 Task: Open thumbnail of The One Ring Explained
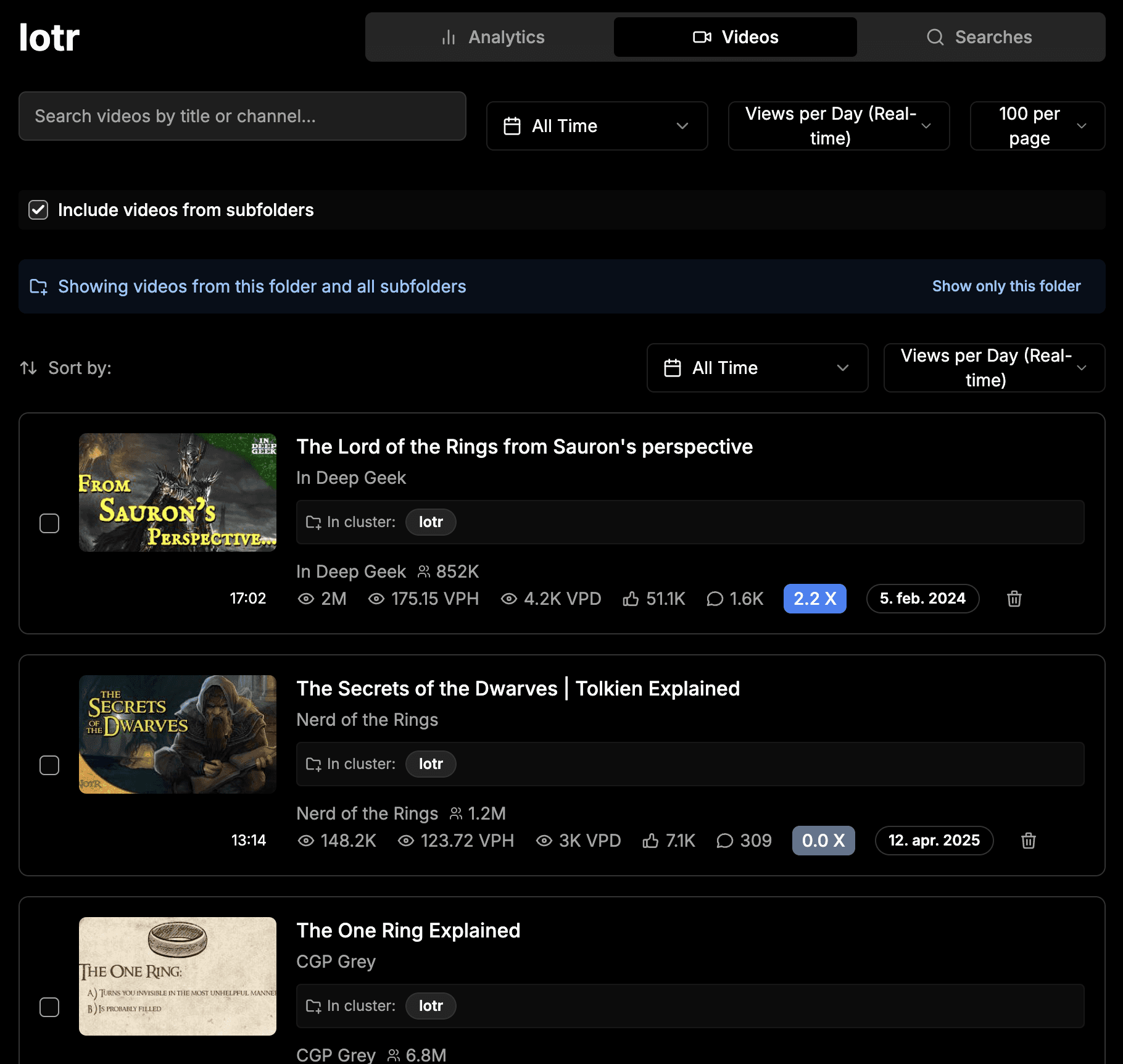coord(178,976)
